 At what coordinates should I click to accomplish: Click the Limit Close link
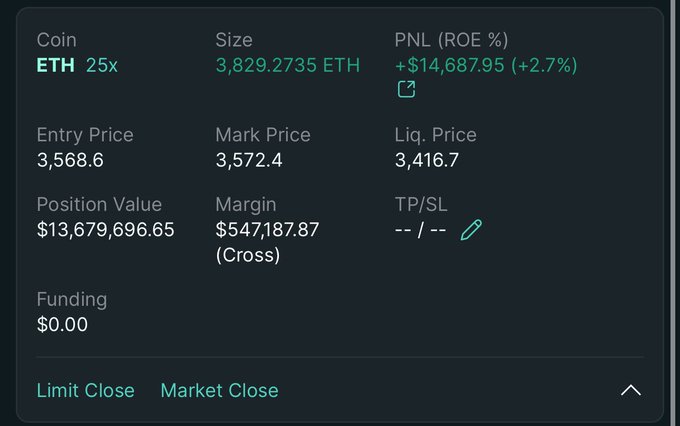tap(85, 390)
